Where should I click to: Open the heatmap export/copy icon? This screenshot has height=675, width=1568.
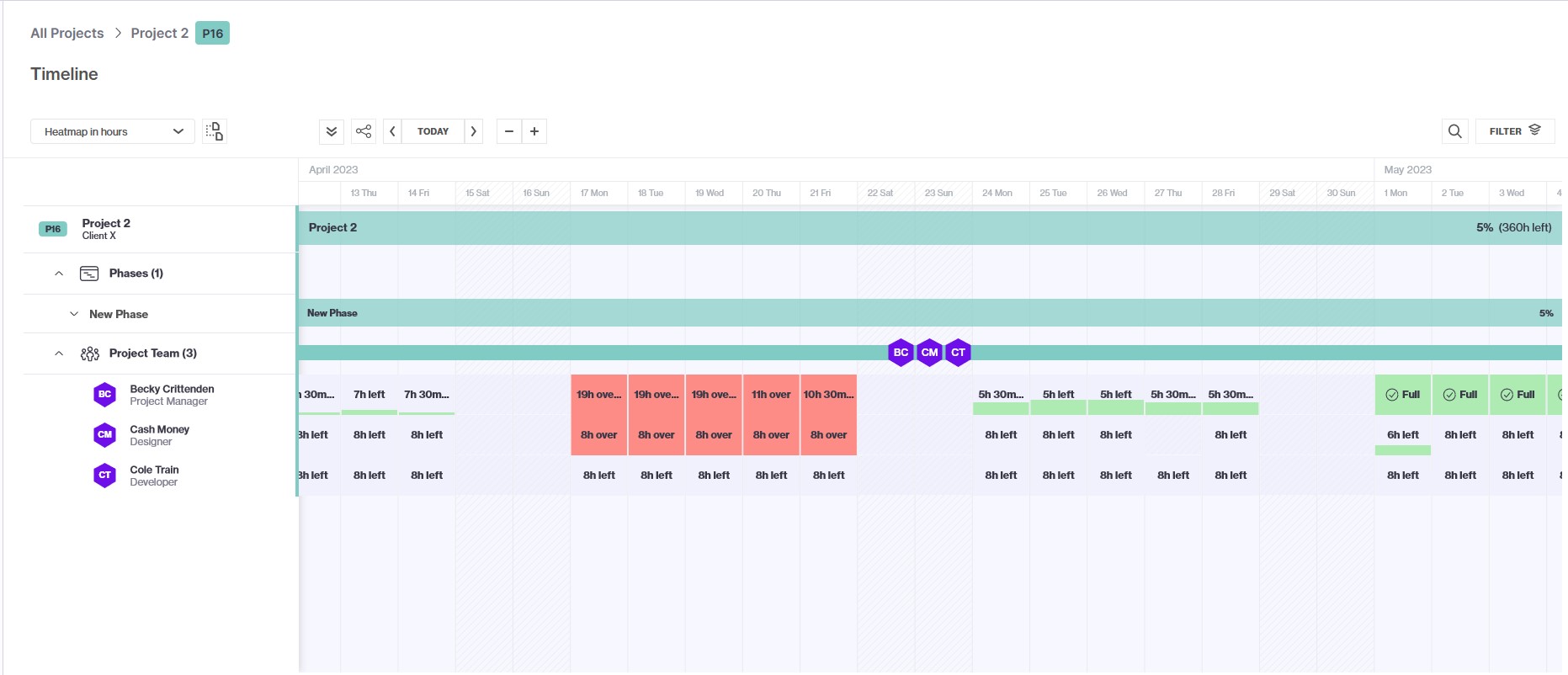215,131
